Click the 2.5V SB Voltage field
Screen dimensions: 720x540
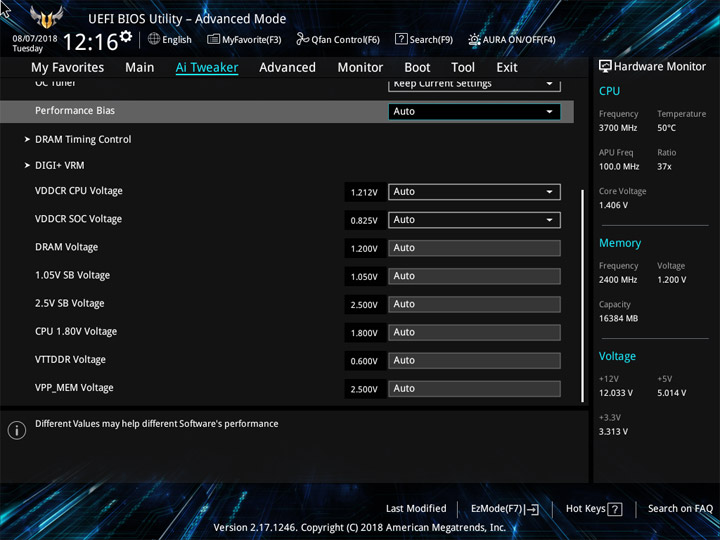[474, 304]
